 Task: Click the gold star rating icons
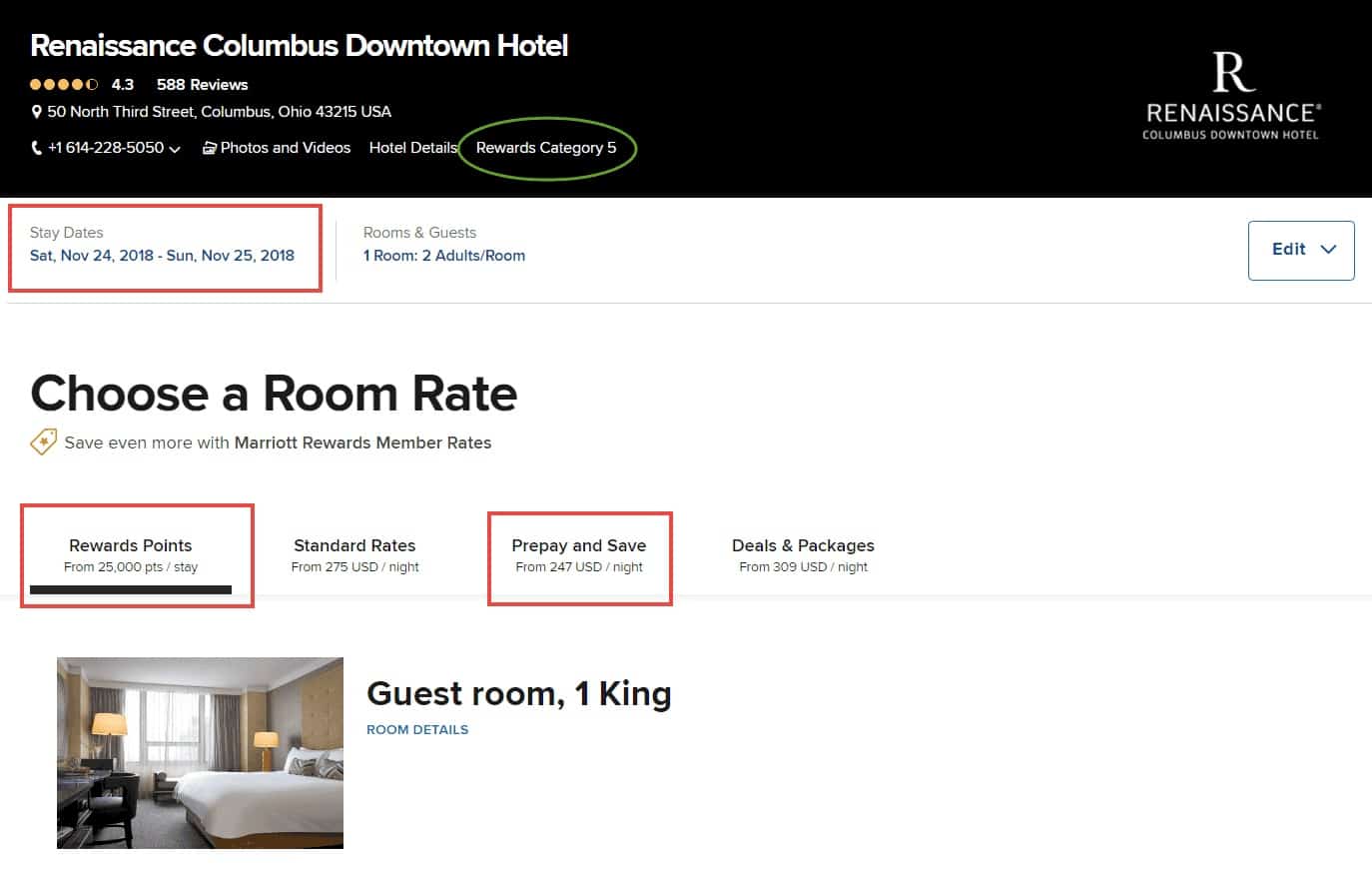pos(64,85)
